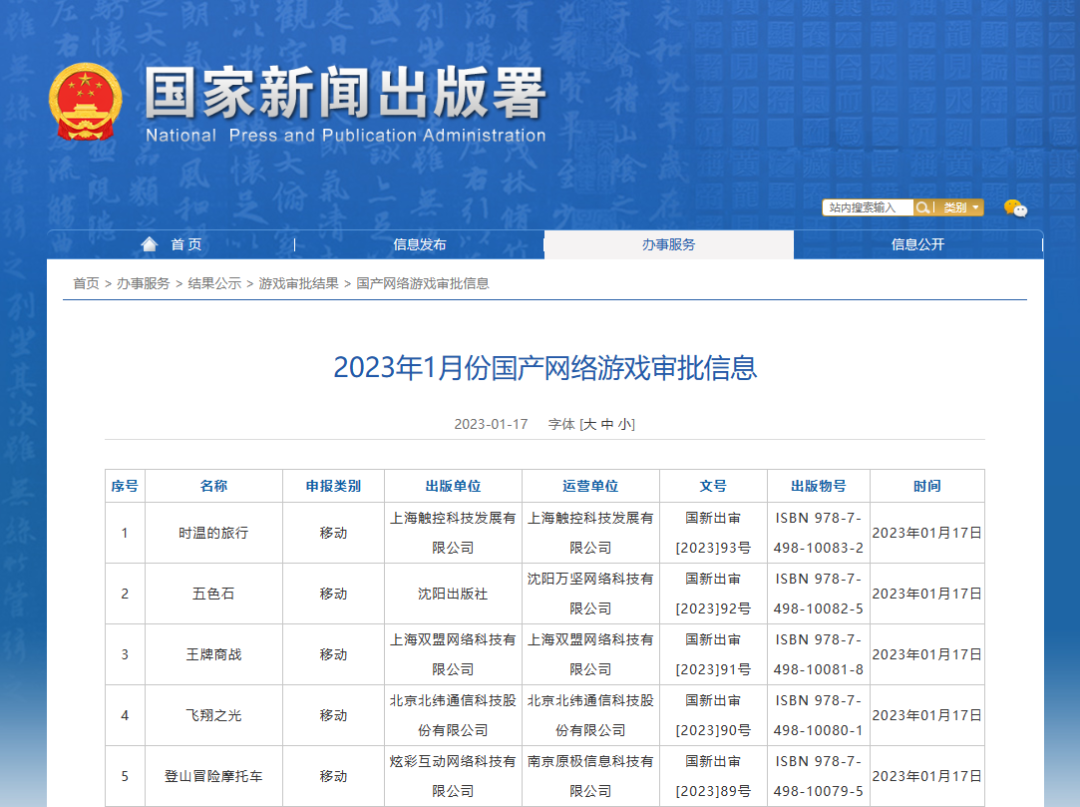The width and height of the screenshot is (1080, 807).
Task: Click ISBN 978-7-498-10082-5 cell
Action: (x=818, y=594)
